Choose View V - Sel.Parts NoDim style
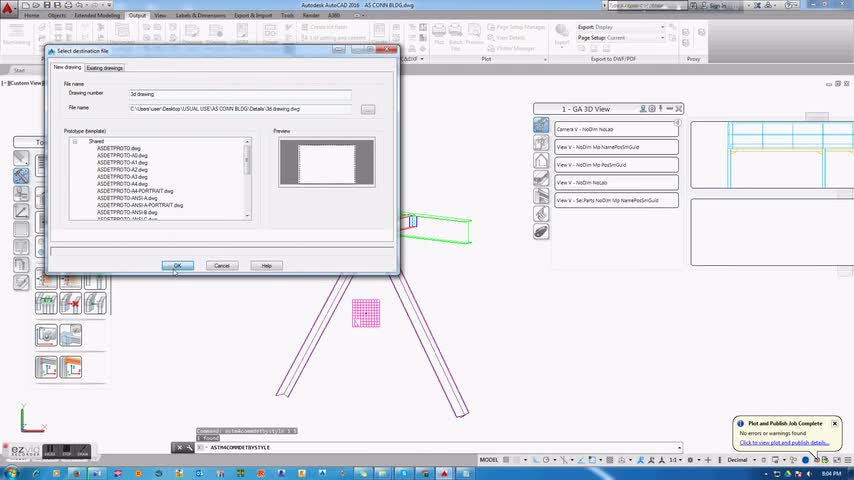This screenshot has width=854, height=480. 616,200
